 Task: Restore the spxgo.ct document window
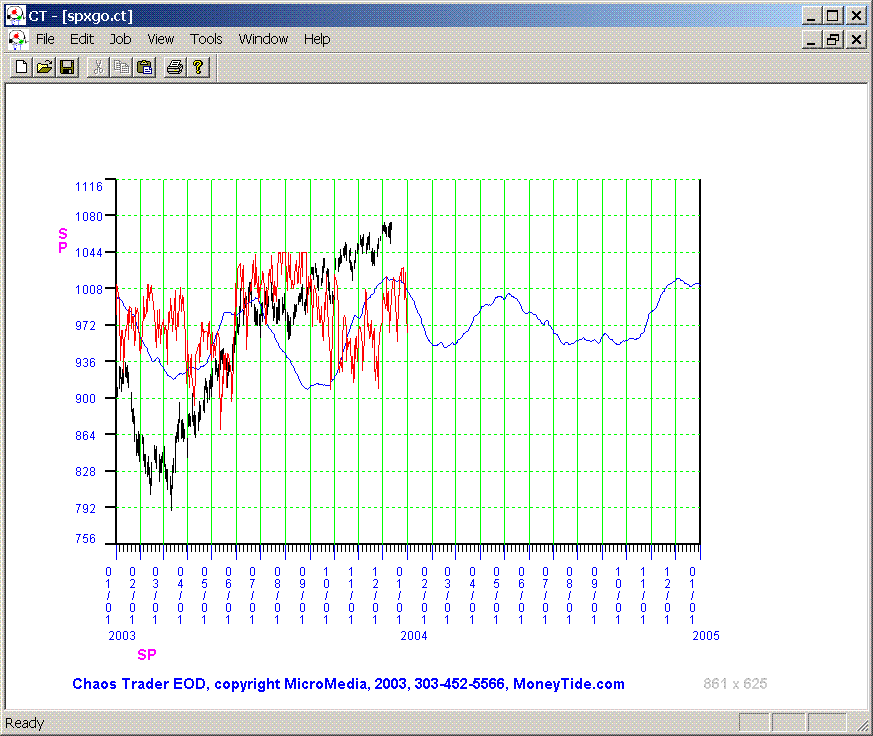(832, 40)
